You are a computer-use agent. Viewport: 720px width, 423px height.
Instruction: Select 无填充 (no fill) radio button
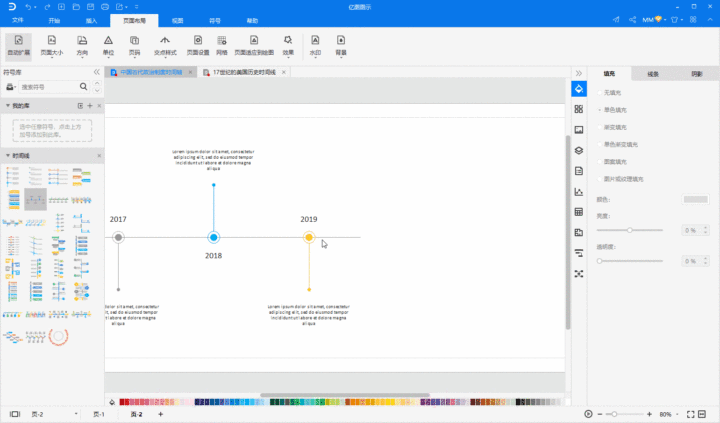pyautogui.click(x=600, y=93)
